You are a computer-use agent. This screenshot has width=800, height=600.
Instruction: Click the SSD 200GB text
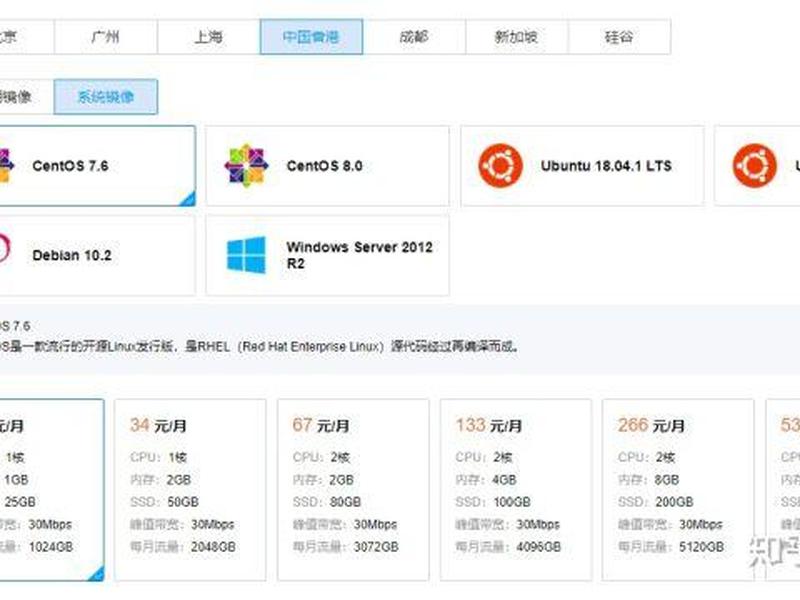click(656, 502)
